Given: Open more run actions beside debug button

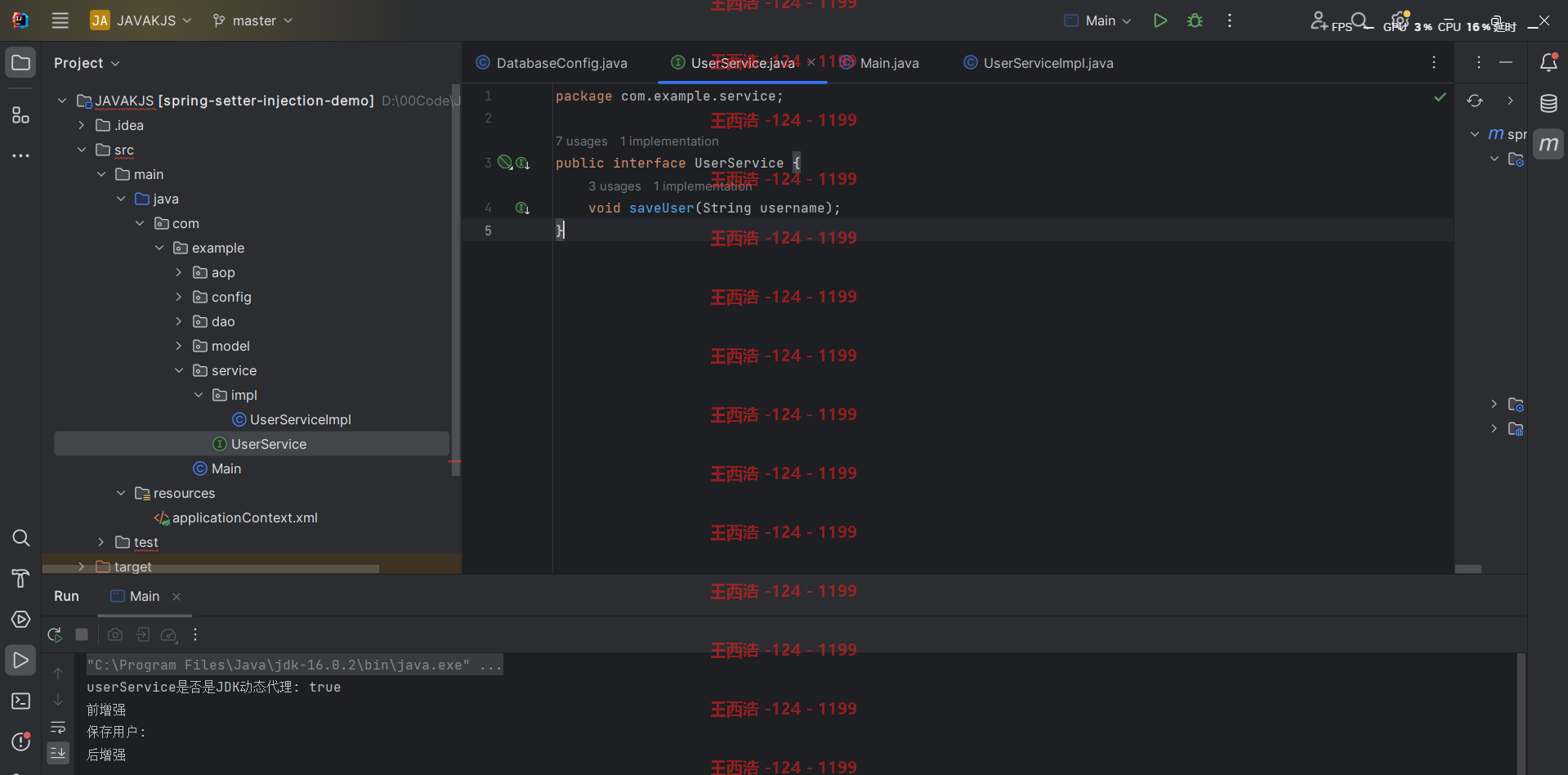Looking at the screenshot, I should tap(1230, 20).
